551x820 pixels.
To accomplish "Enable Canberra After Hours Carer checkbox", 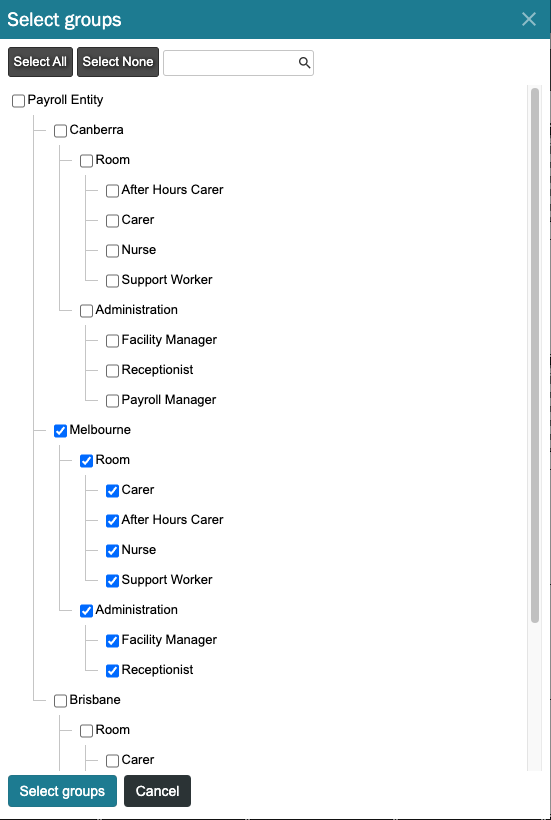I will (x=112, y=191).
